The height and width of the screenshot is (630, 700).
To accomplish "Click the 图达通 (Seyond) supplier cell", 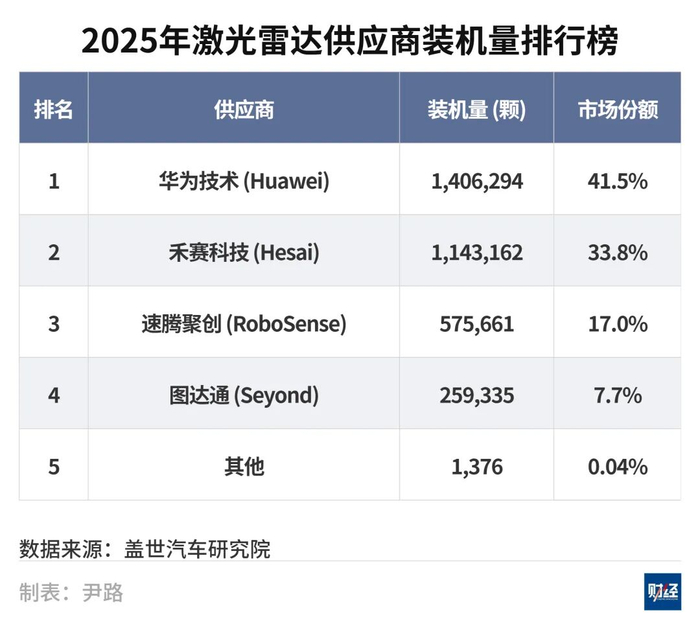I will (x=244, y=396).
